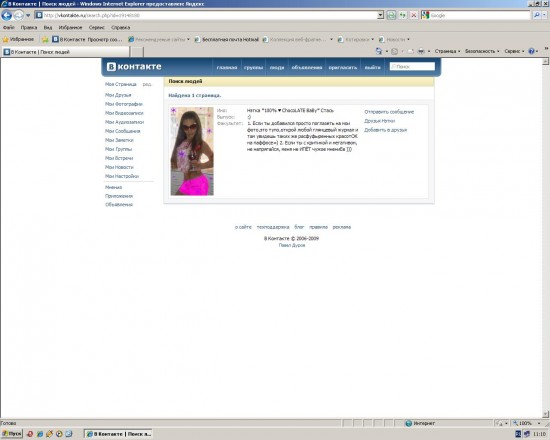This screenshot has height=440, width=550.
Task: Click the VKontakte Поиск search field
Action: 412,66
